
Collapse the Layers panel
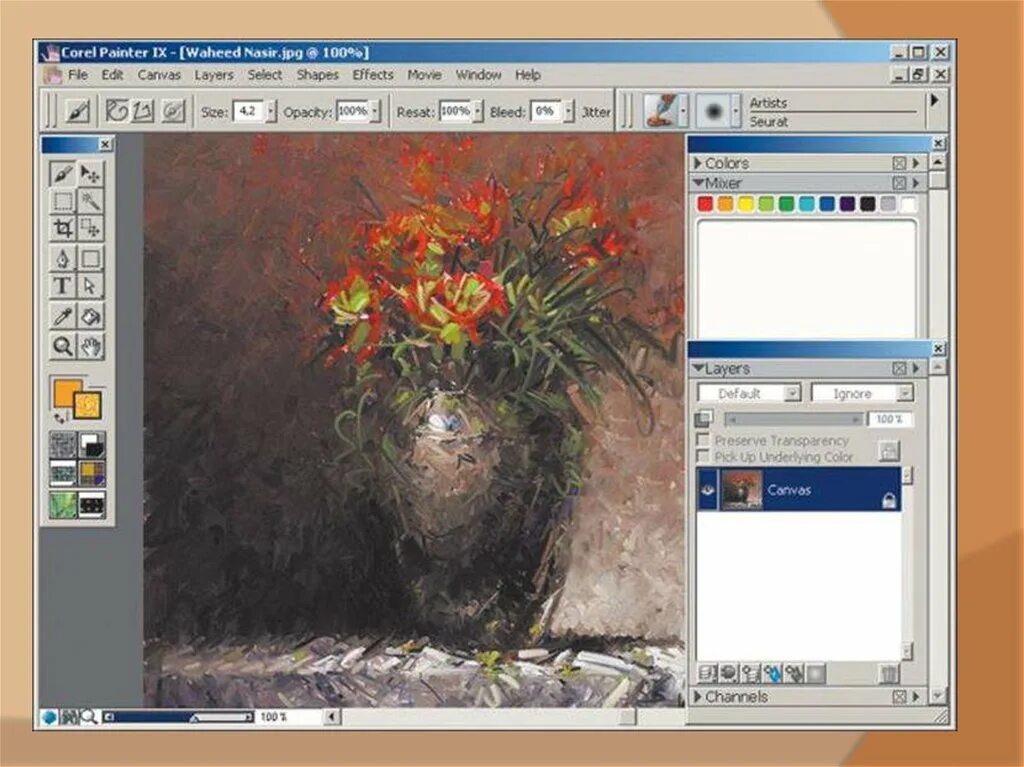pyautogui.click(x=698, y=368)
